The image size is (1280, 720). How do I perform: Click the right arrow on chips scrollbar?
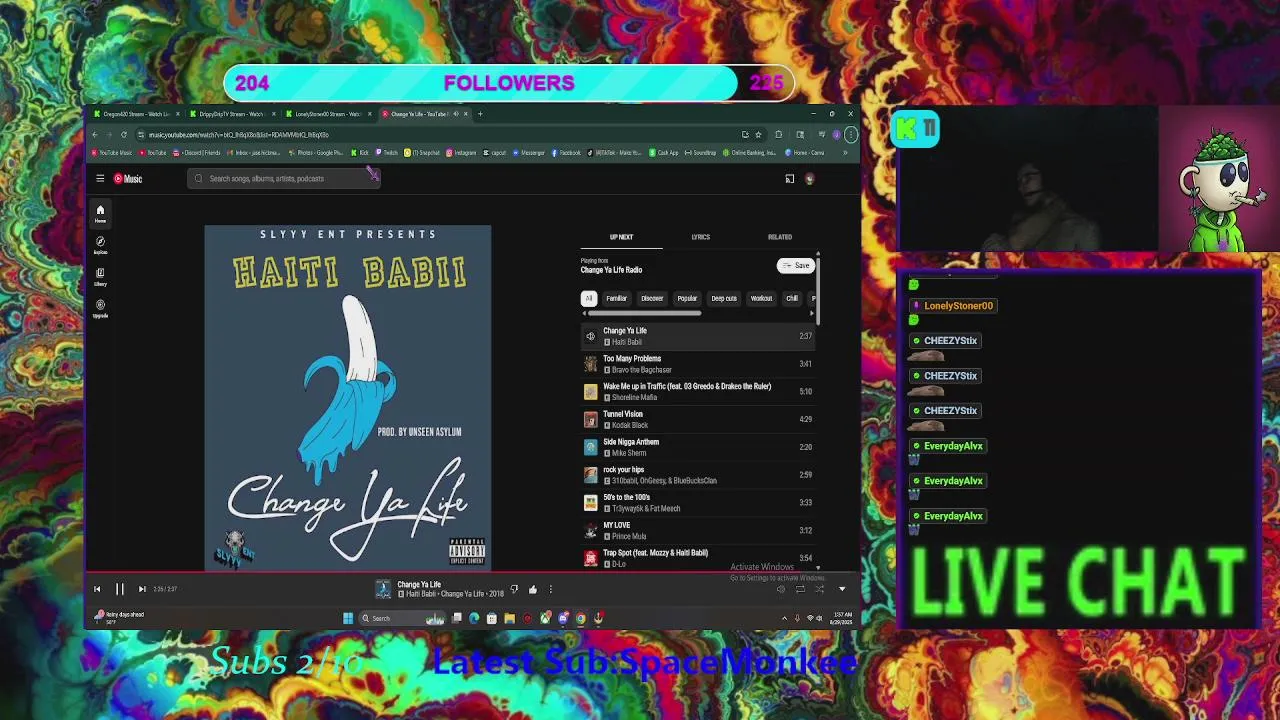pos(811,313)
